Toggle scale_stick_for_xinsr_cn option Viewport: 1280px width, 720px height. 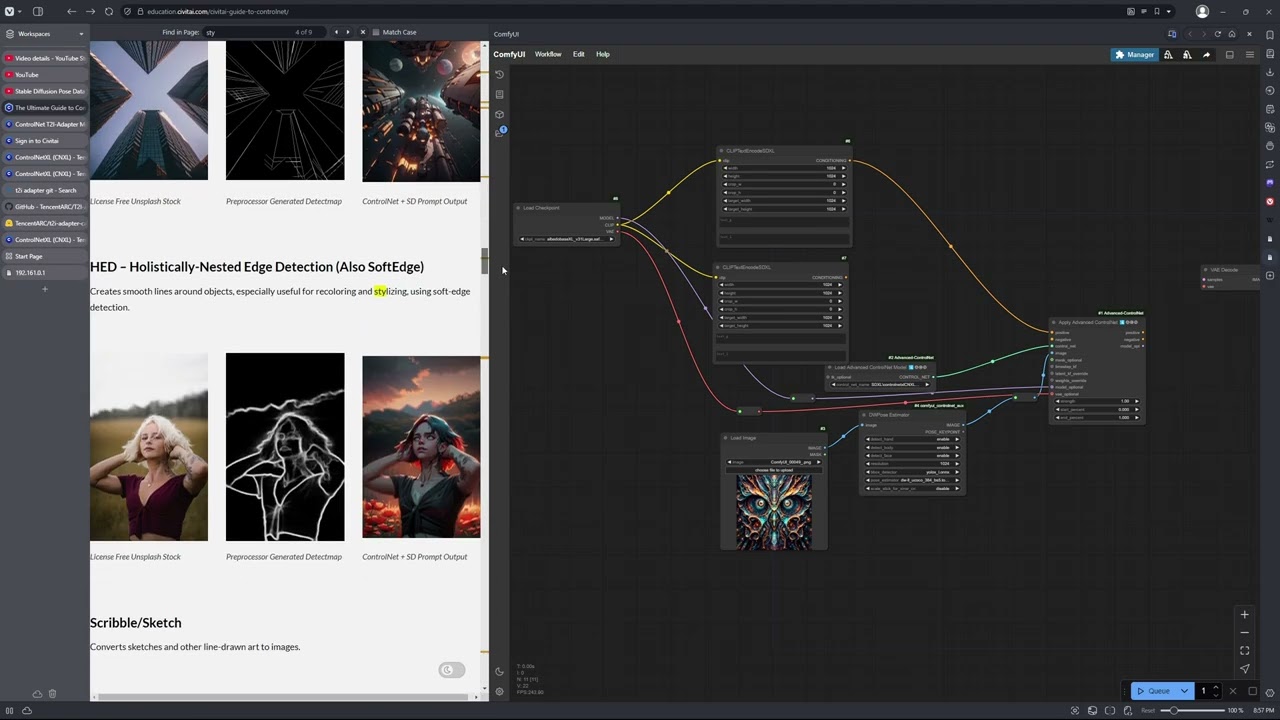click(x=913, y=489)
